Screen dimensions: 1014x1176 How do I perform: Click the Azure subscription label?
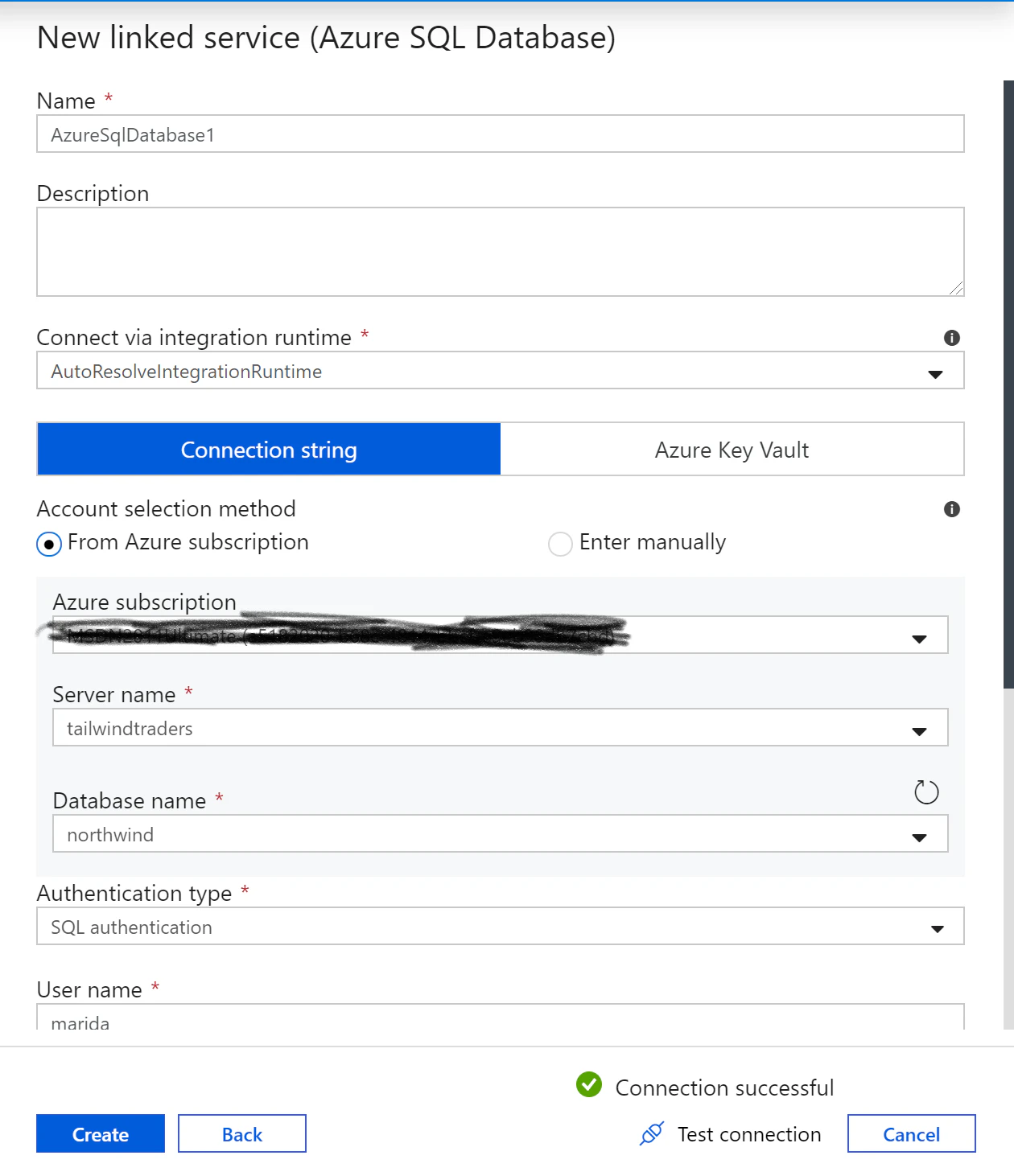(x=145, y=602)
